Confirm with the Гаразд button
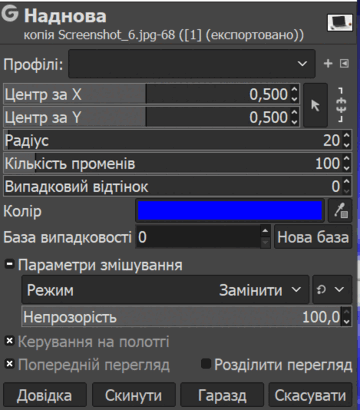 pyautogui.click(x=222, y=396)
